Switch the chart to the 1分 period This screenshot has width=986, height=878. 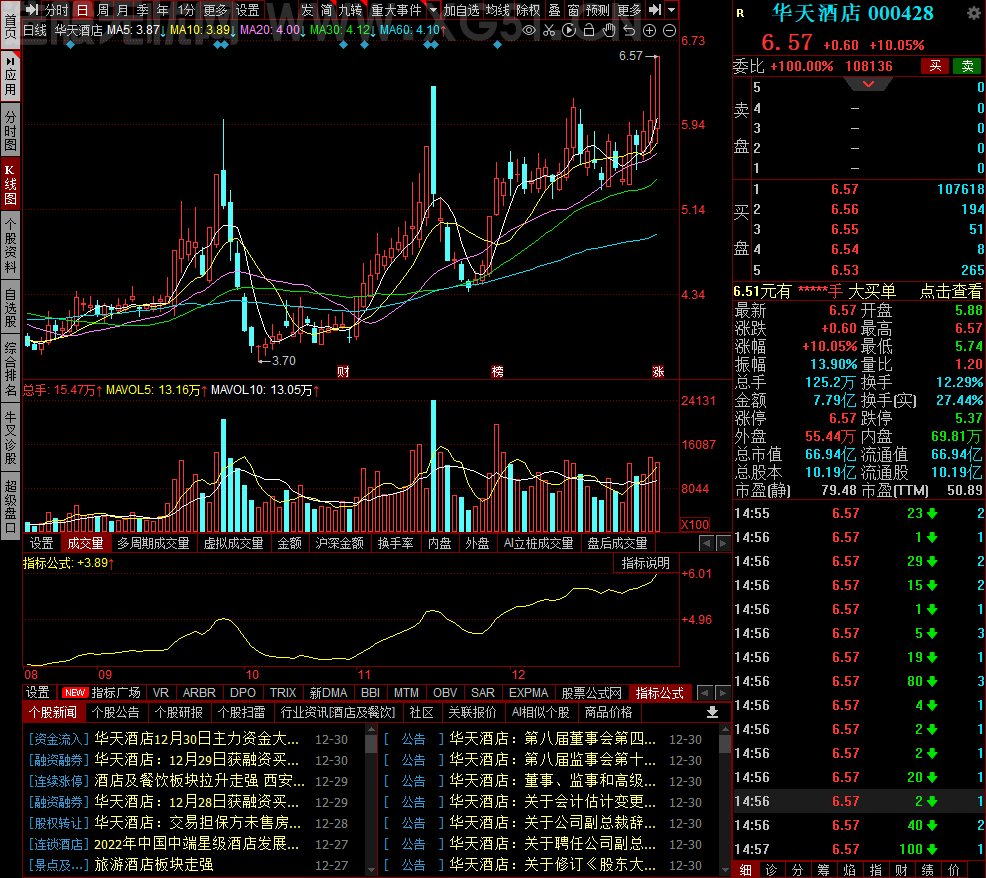tap(186, 10)
